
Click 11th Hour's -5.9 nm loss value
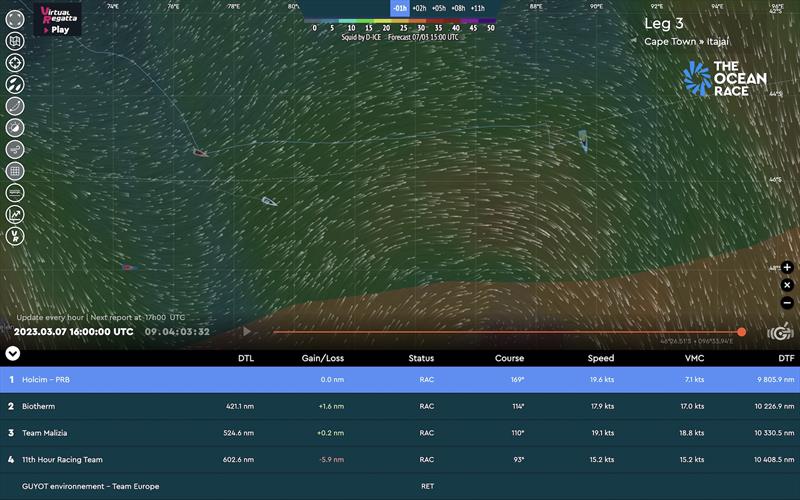tap(332, 459)
